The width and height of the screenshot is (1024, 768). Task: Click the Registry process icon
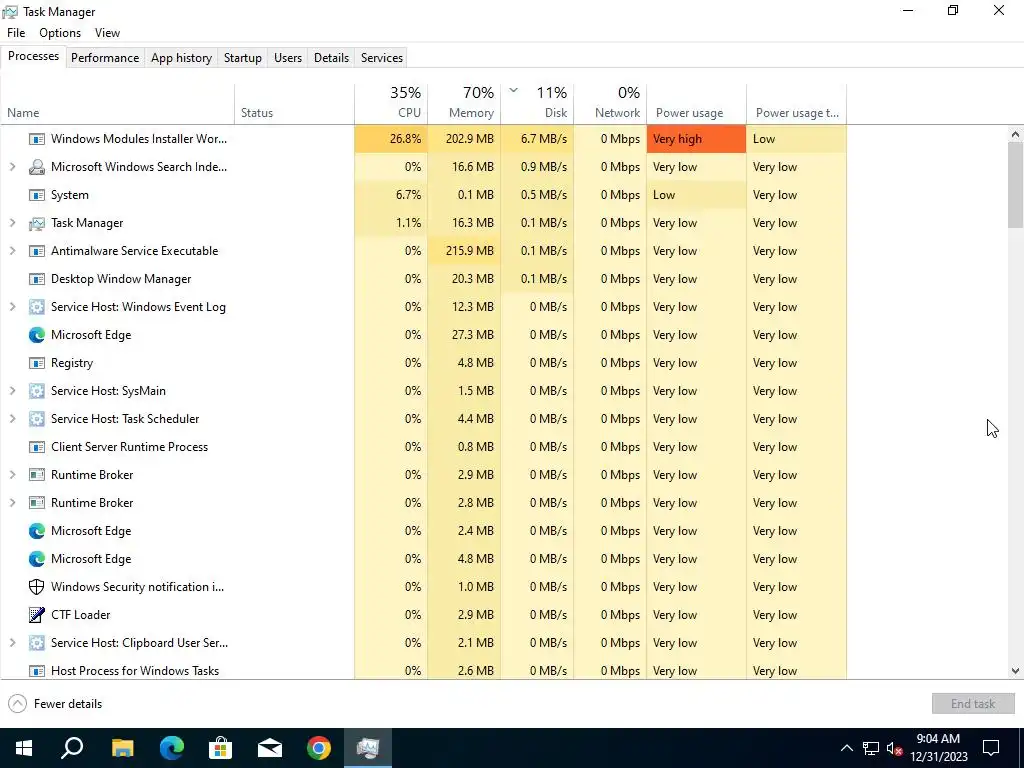[x=37, y=363]
